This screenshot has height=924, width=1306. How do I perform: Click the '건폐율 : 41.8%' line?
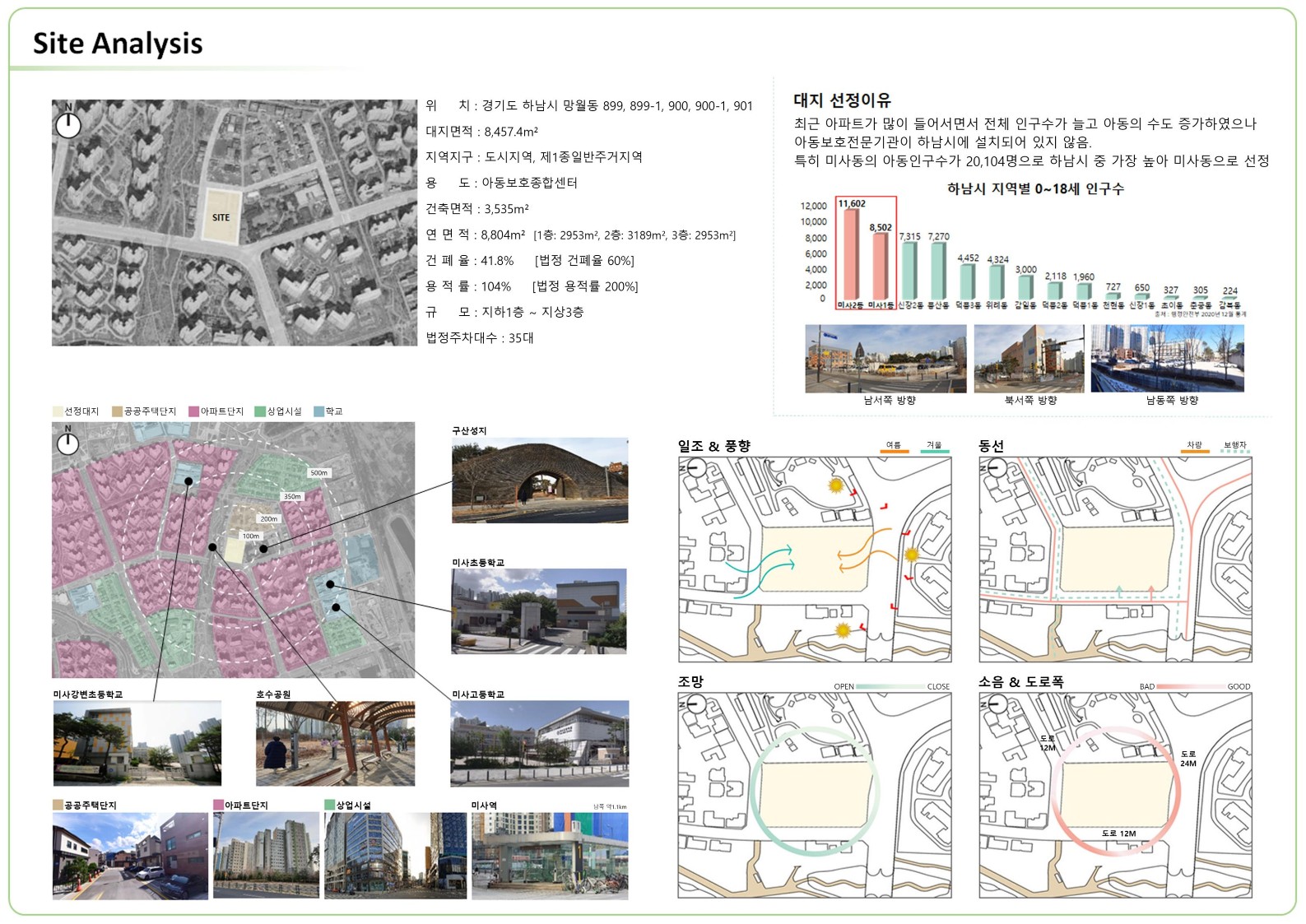pyautogui.click(x=470, y=261)
